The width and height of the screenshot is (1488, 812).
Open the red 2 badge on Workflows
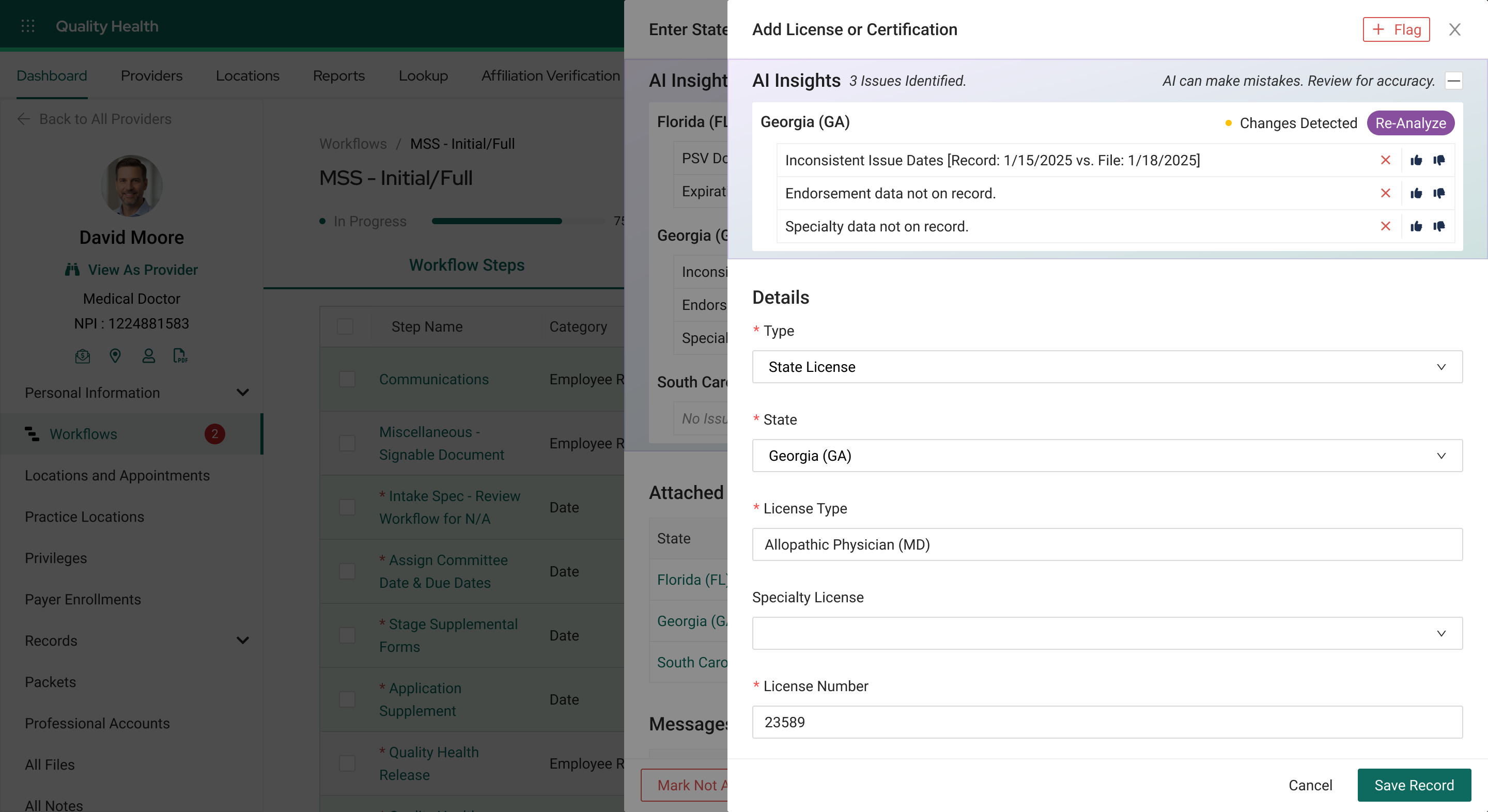coord(215,434)
